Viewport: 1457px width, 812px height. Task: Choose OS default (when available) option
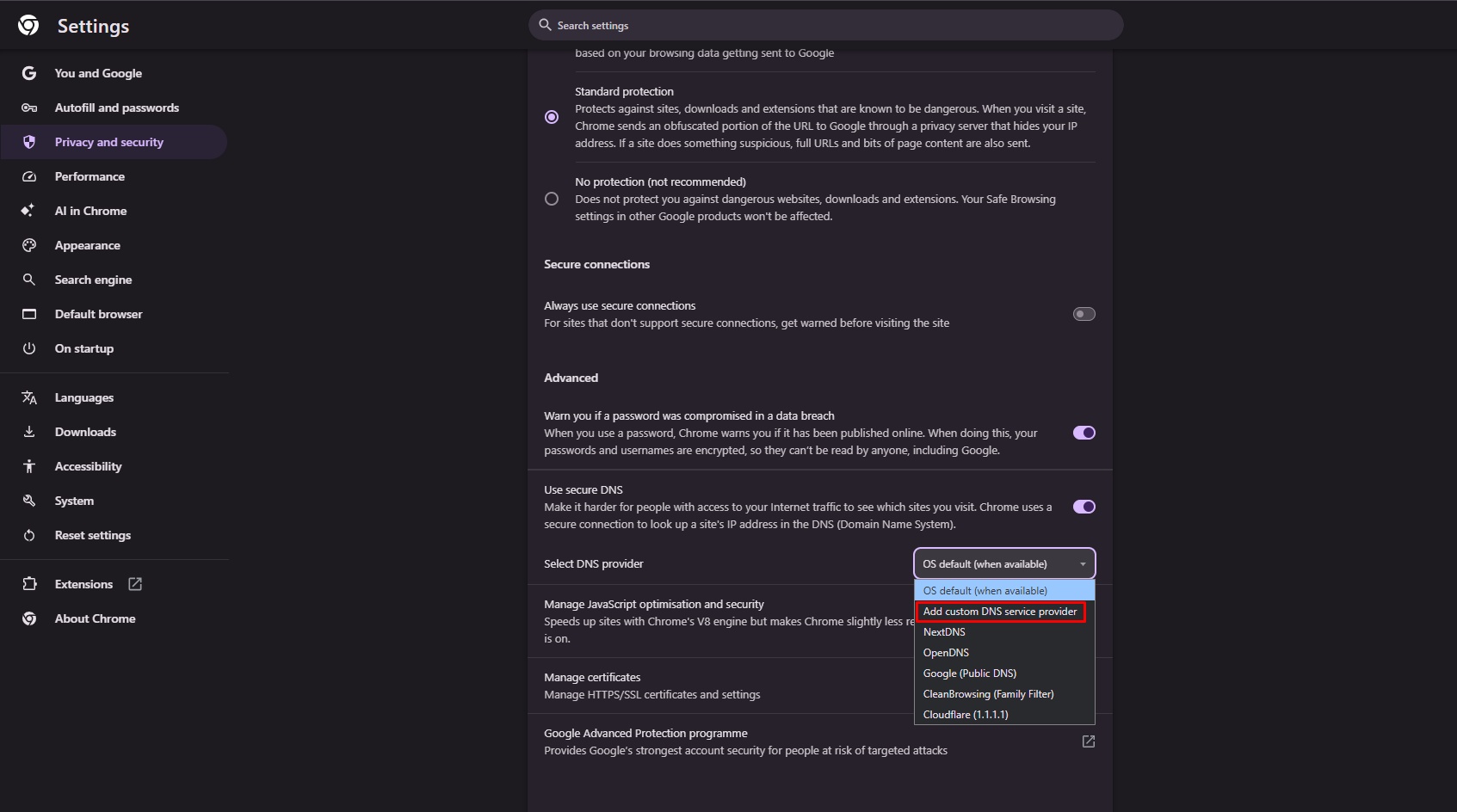coord(1004,591)
